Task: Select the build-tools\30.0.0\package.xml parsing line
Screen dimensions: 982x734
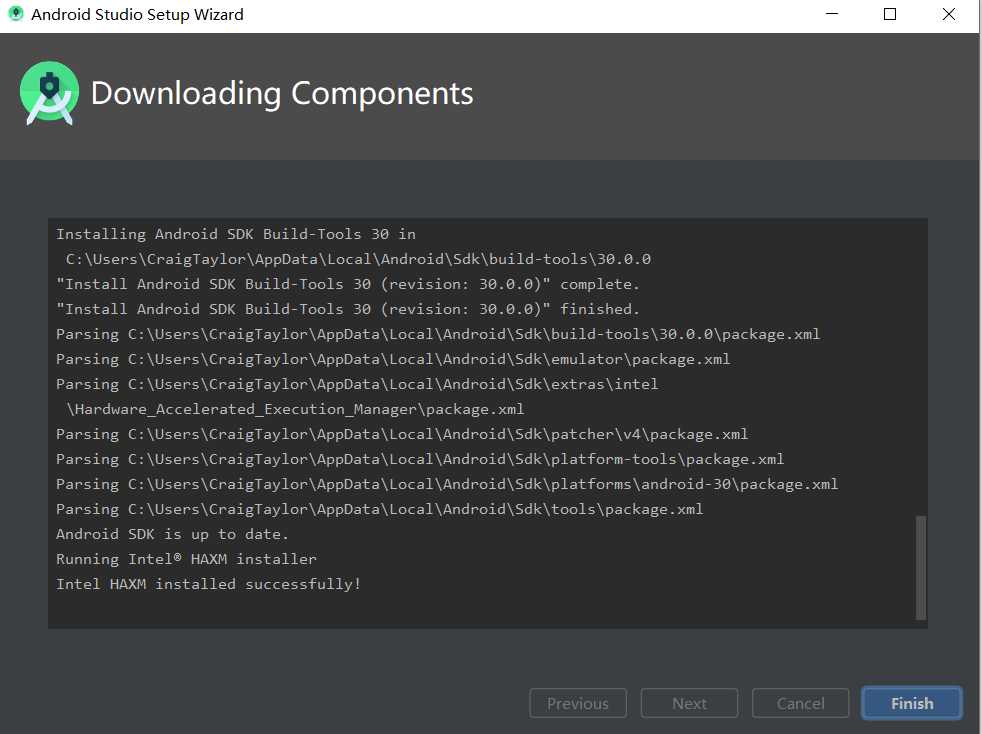Action: coord(438,334)
